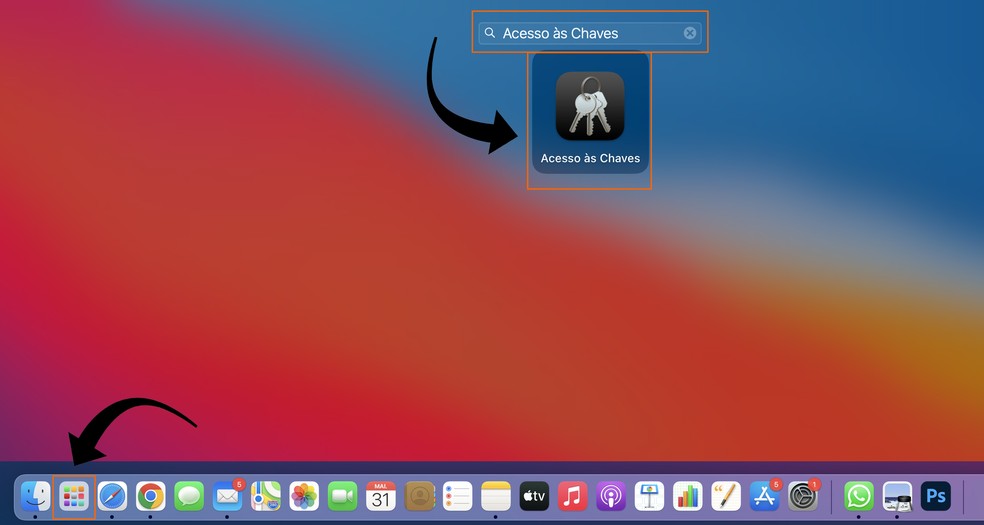Launch Google Chrome from the Dock

151,496
